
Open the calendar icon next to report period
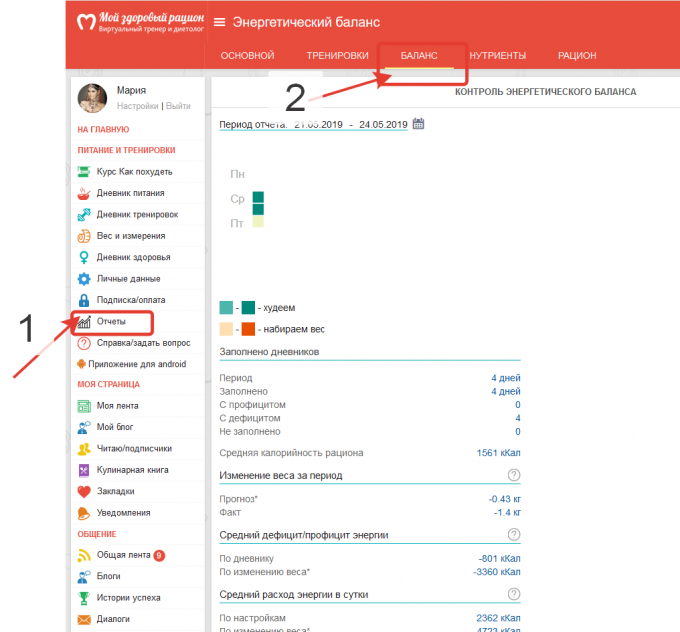(x=419, y=124)
